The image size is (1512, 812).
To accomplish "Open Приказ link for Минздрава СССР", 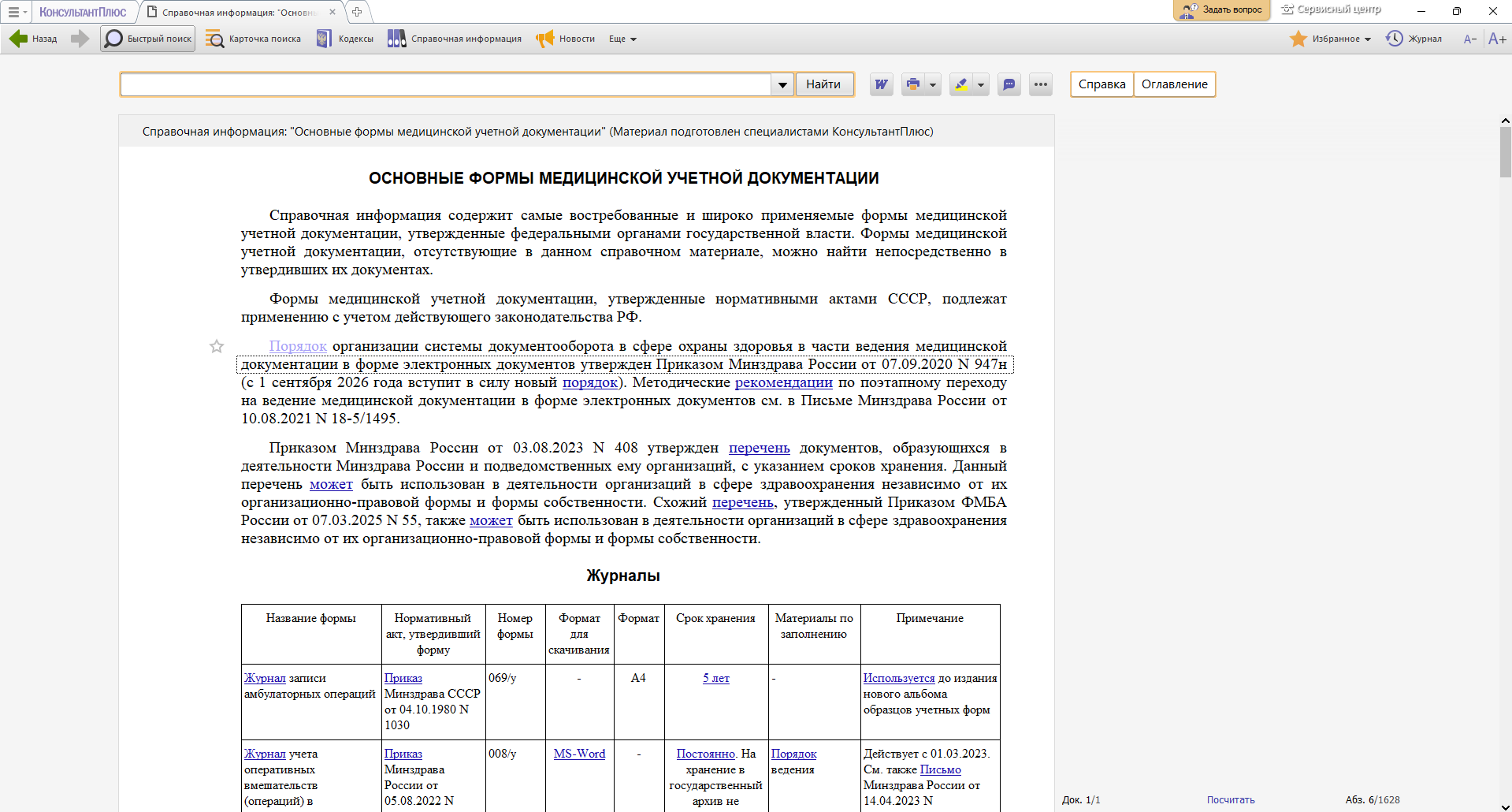I will (x=403, y=678).
